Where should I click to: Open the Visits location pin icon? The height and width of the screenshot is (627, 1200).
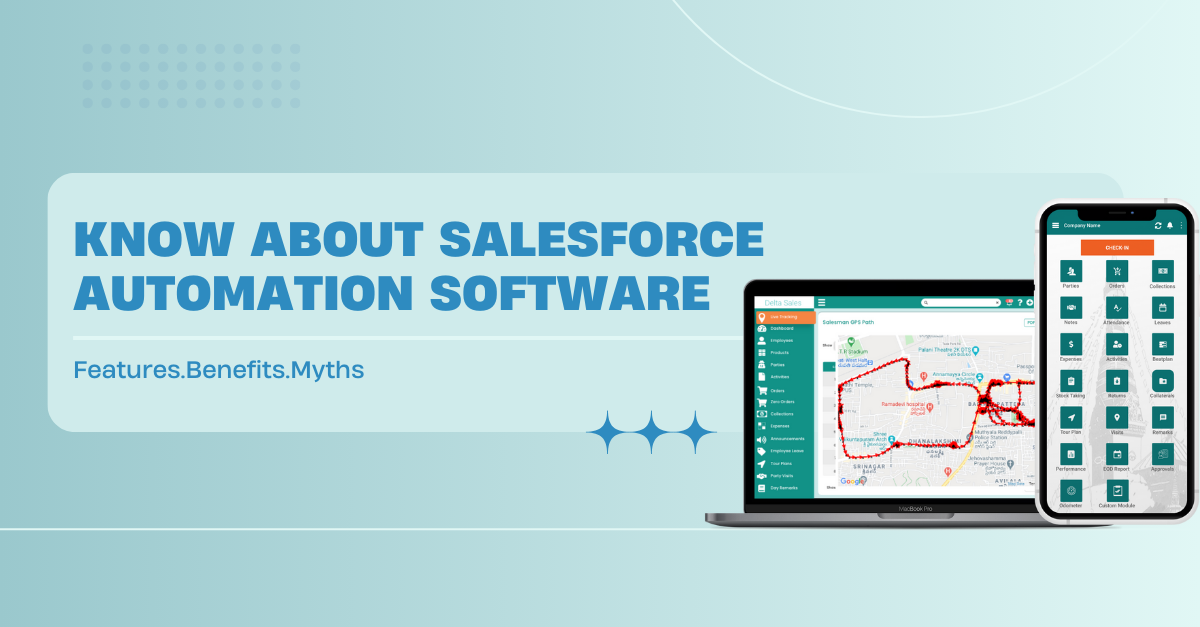pos(1117,417)
